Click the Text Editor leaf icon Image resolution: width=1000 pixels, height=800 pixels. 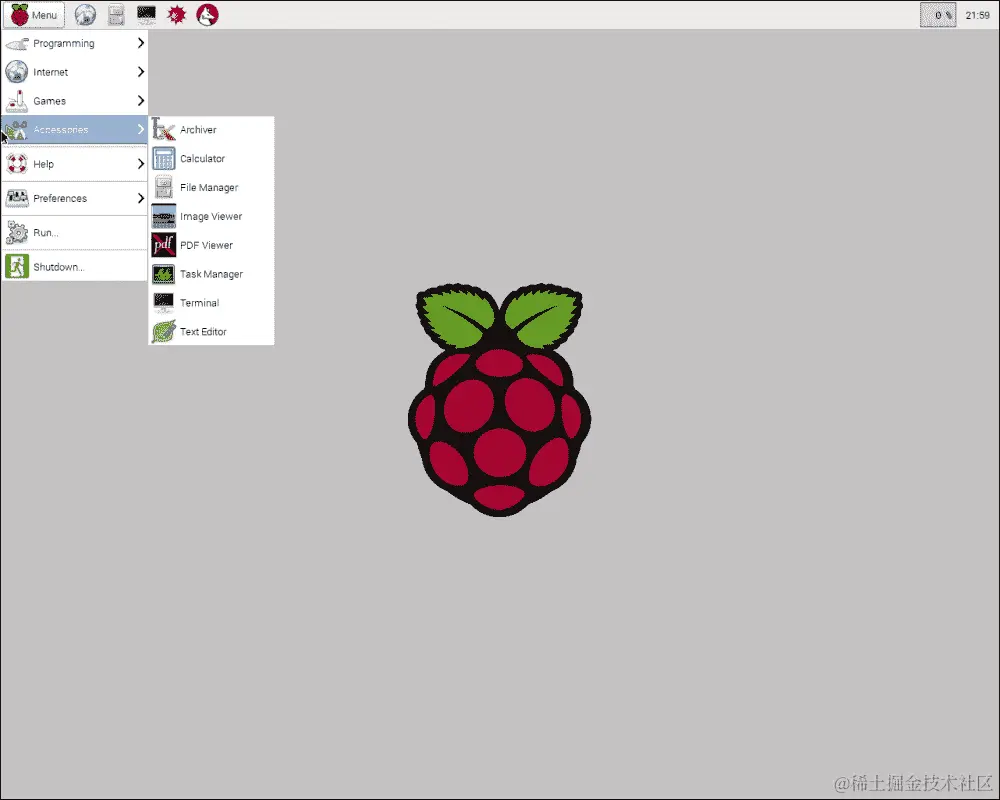pyautogui.click(x=163, y=332)
